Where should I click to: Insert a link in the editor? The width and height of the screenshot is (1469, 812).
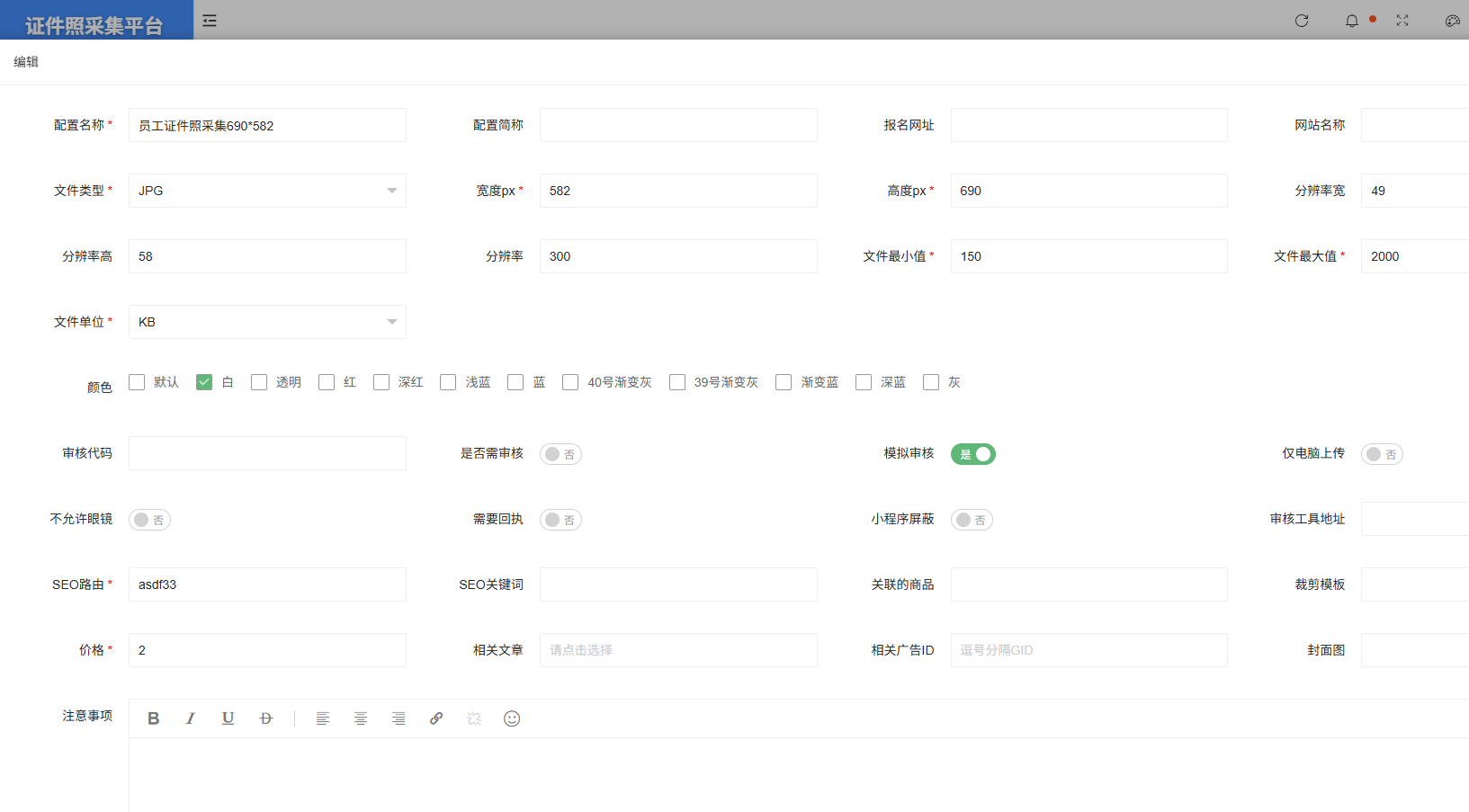[436, 718]
